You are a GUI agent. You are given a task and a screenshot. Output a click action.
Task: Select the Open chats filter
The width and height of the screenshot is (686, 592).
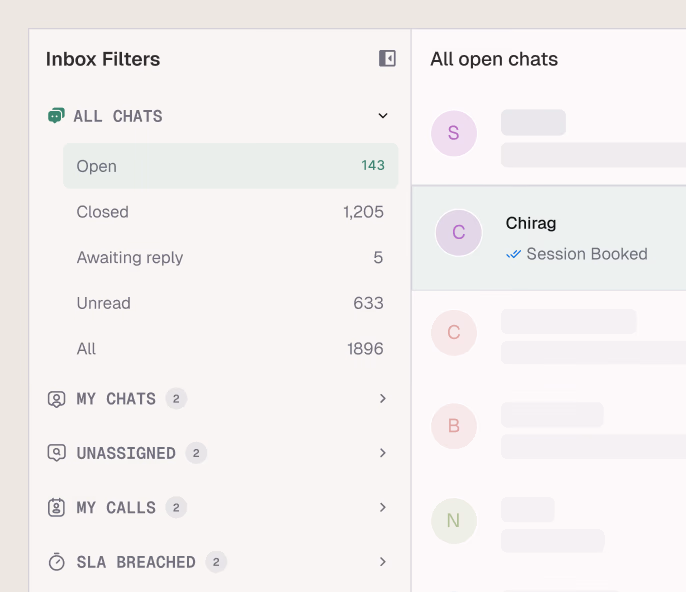(x=230, y=166)
